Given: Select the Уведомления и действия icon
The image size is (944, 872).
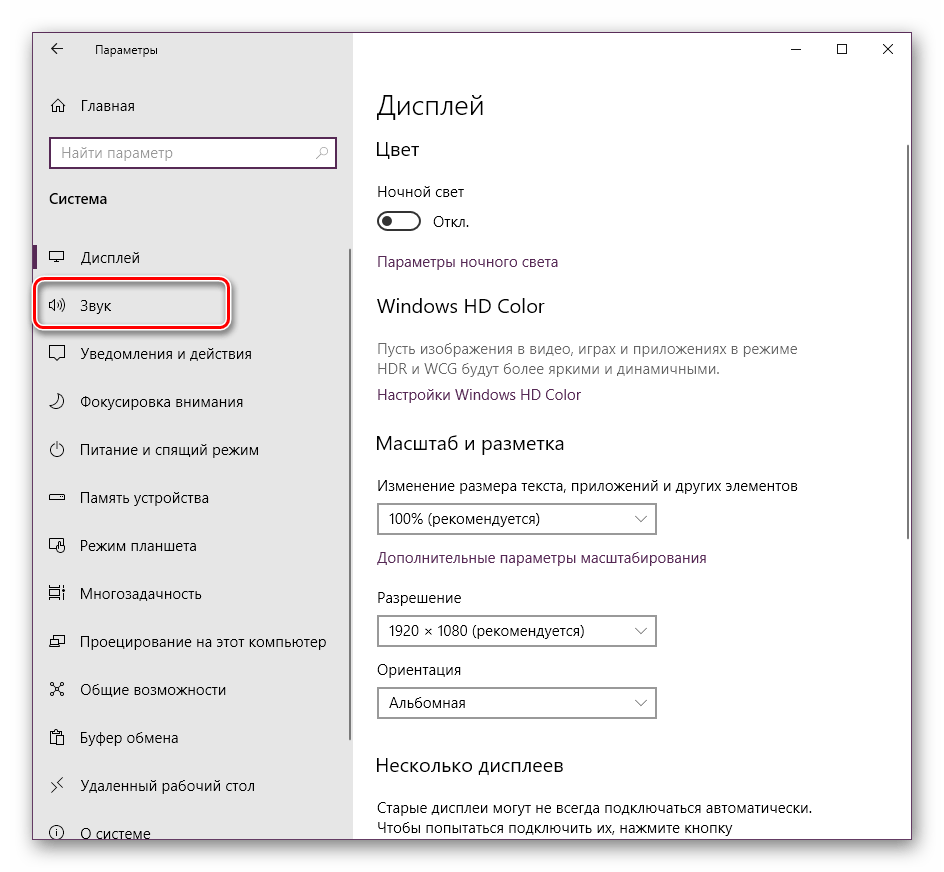Looking at the screenshot, I should tap(57, 354).
